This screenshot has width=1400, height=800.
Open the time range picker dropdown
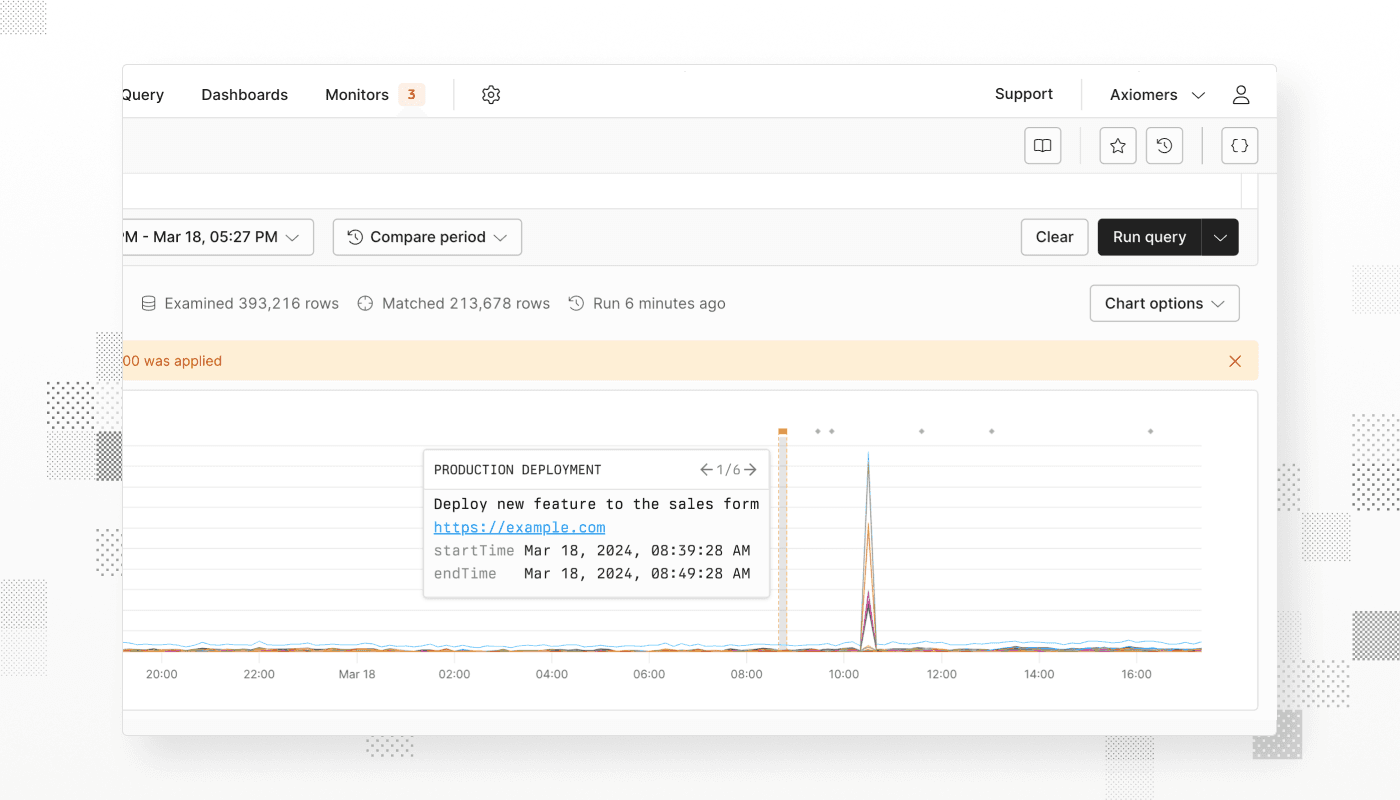tap(215, 237)
